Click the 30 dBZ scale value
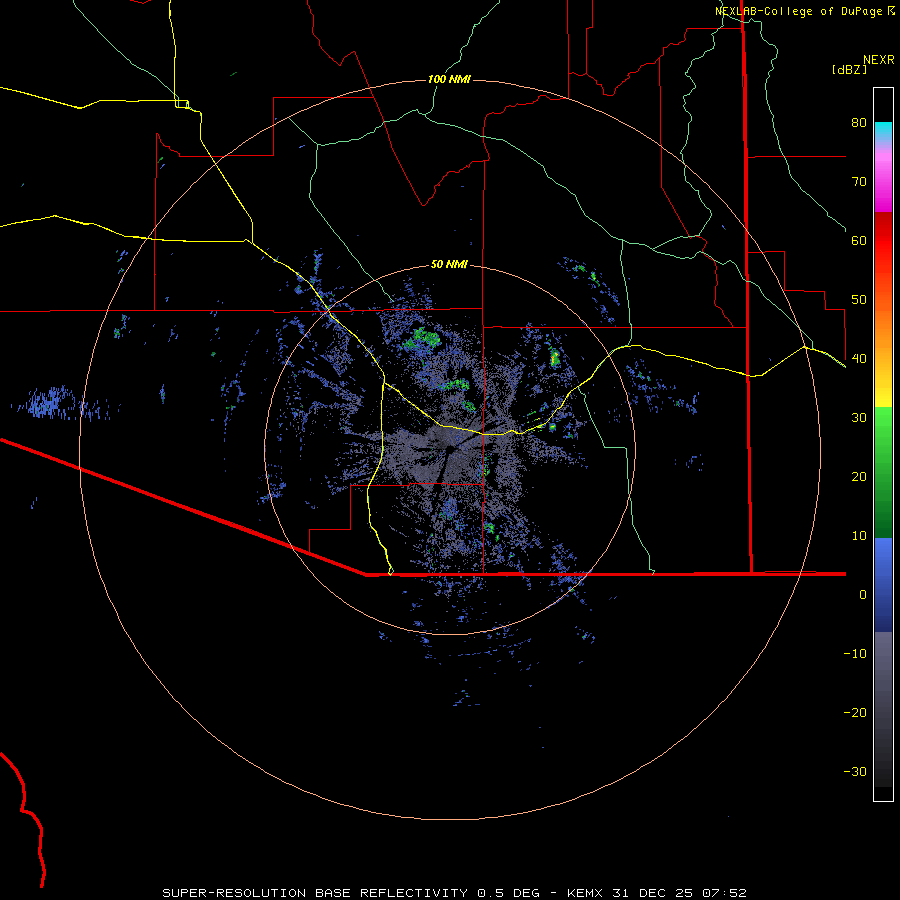The height and width of the screenshot is (900, 900). (859, 418)
